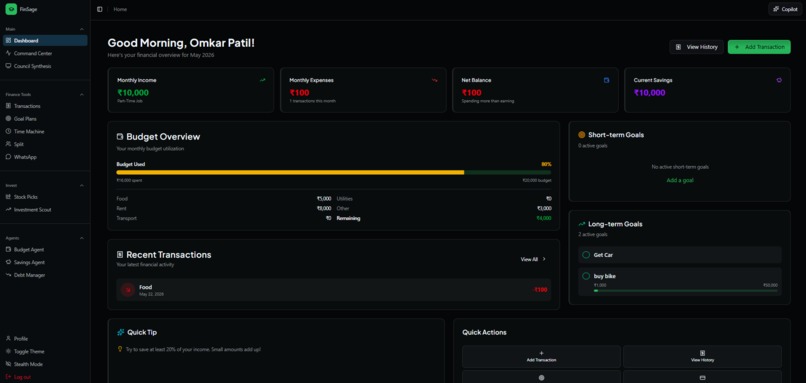This screenshot has height=383, width=806.
Task: Click the Long-term Goals trend icon
Action: tap(582, 224)
